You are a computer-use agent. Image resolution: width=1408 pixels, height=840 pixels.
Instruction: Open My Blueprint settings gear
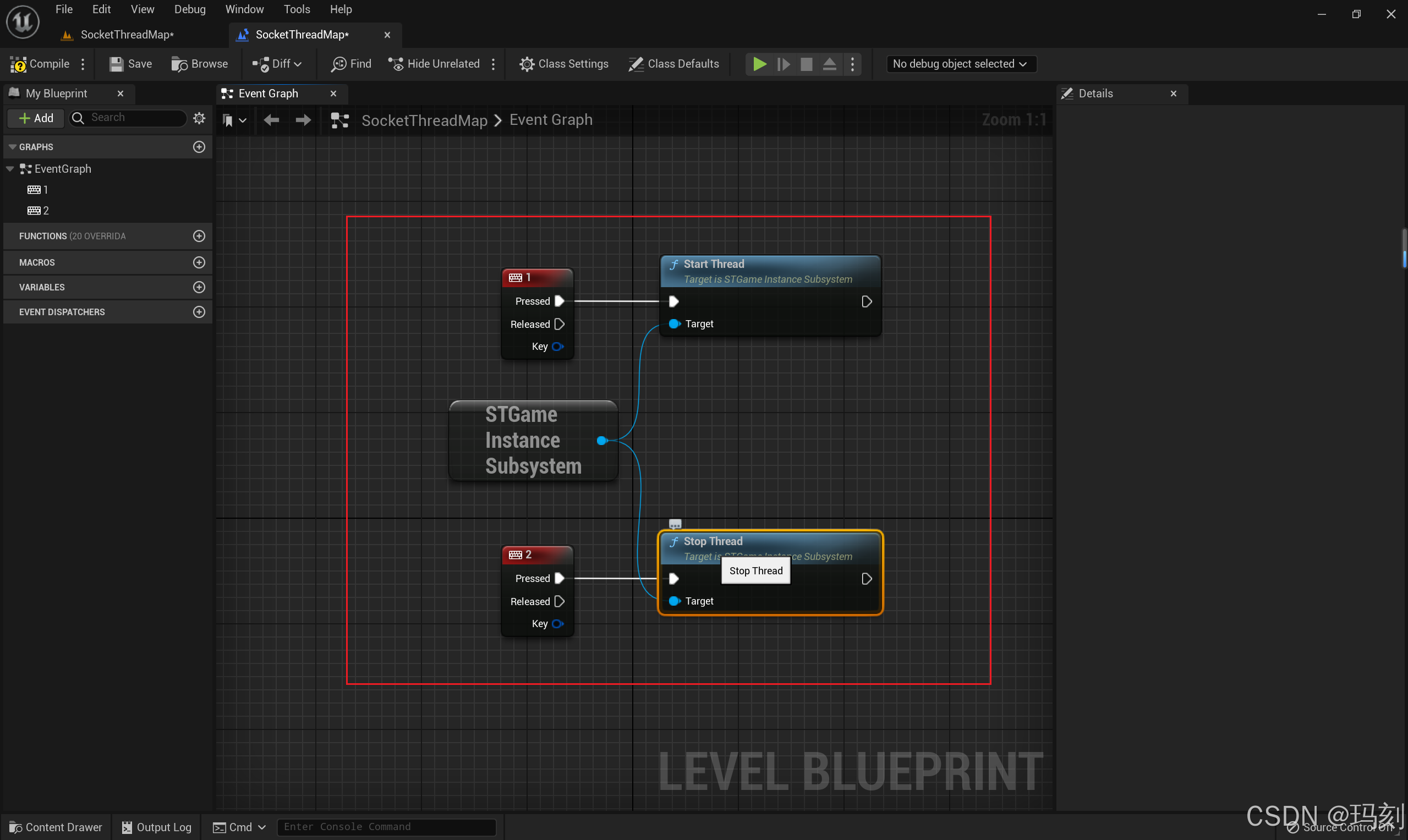[199, 118]
